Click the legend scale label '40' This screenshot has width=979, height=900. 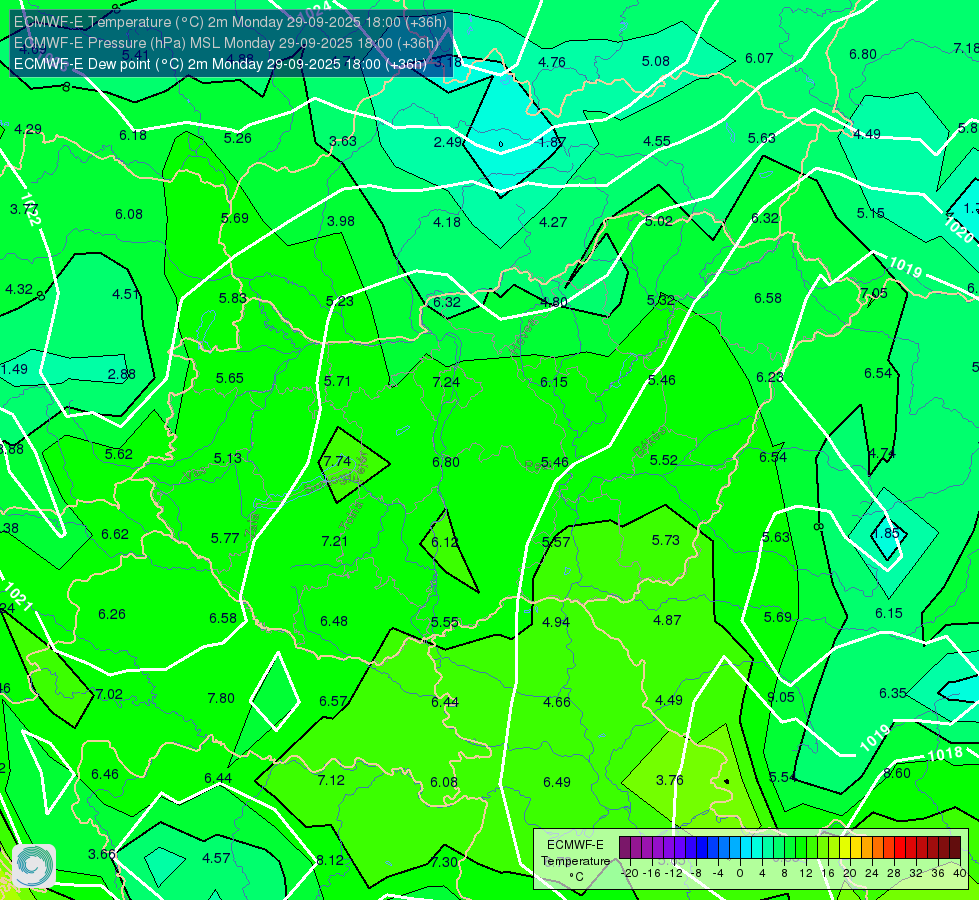pos(960,873)
